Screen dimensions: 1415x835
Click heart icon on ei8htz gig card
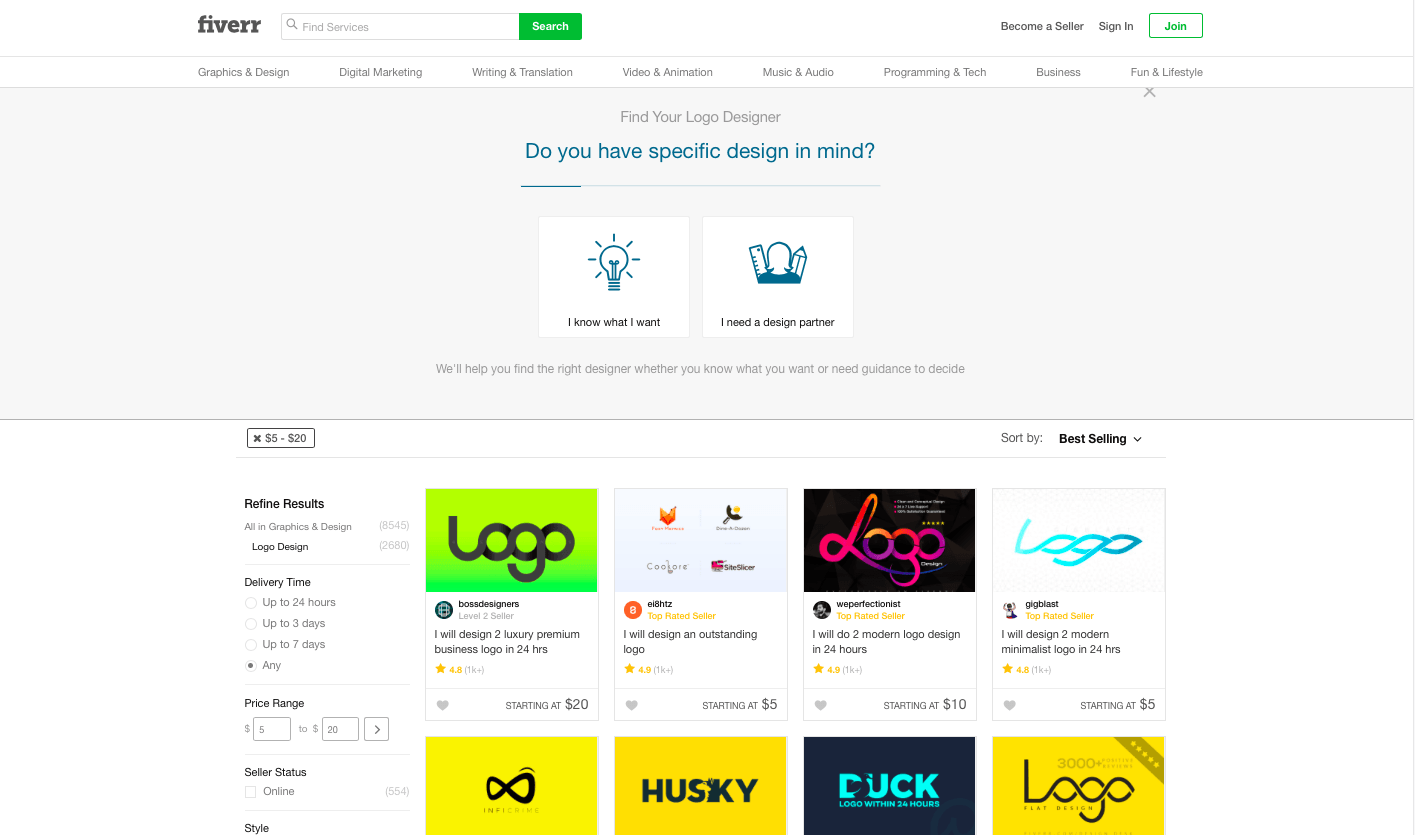click(x=632, y=705)
